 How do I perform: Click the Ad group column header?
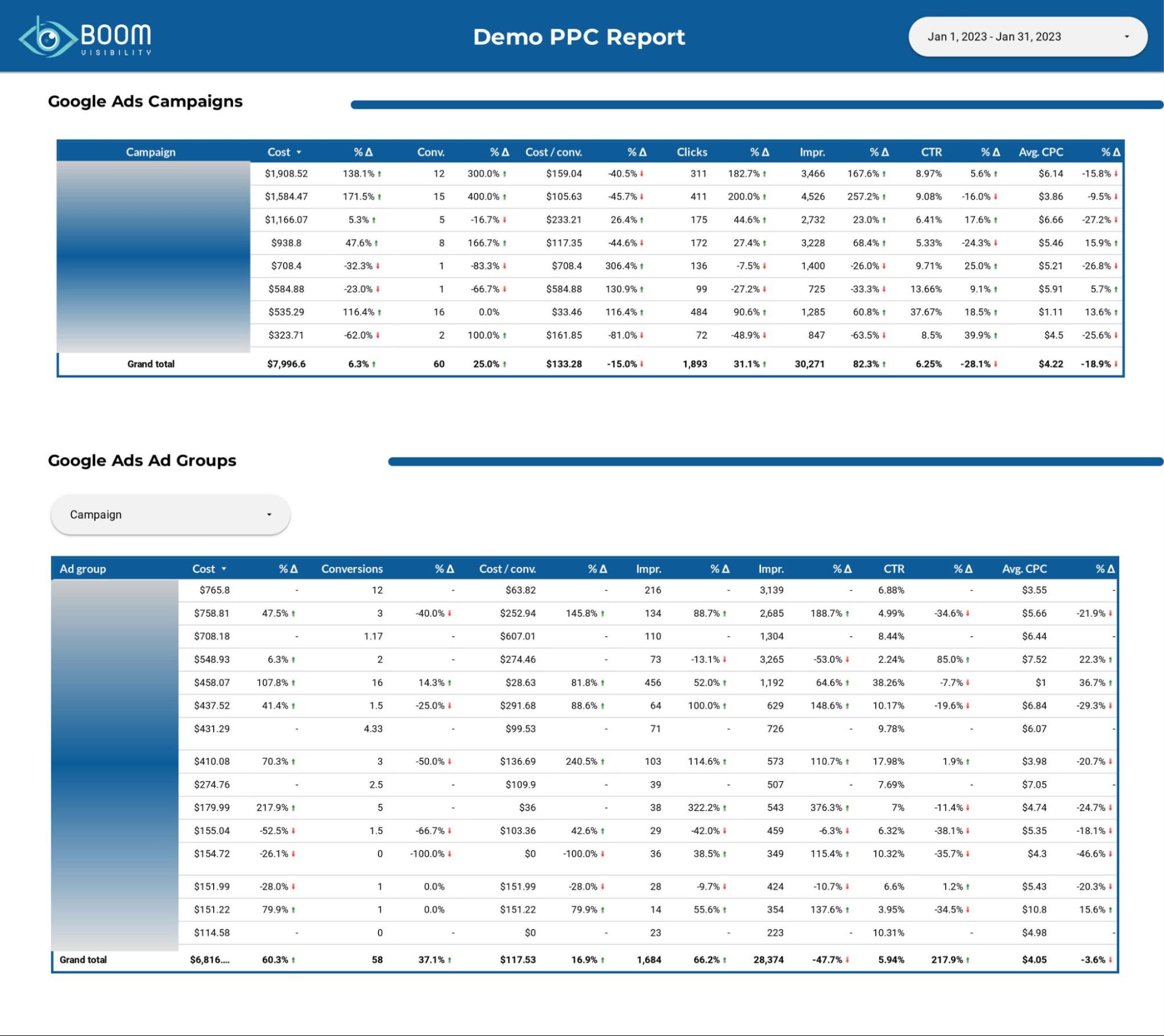pos(83,569)
